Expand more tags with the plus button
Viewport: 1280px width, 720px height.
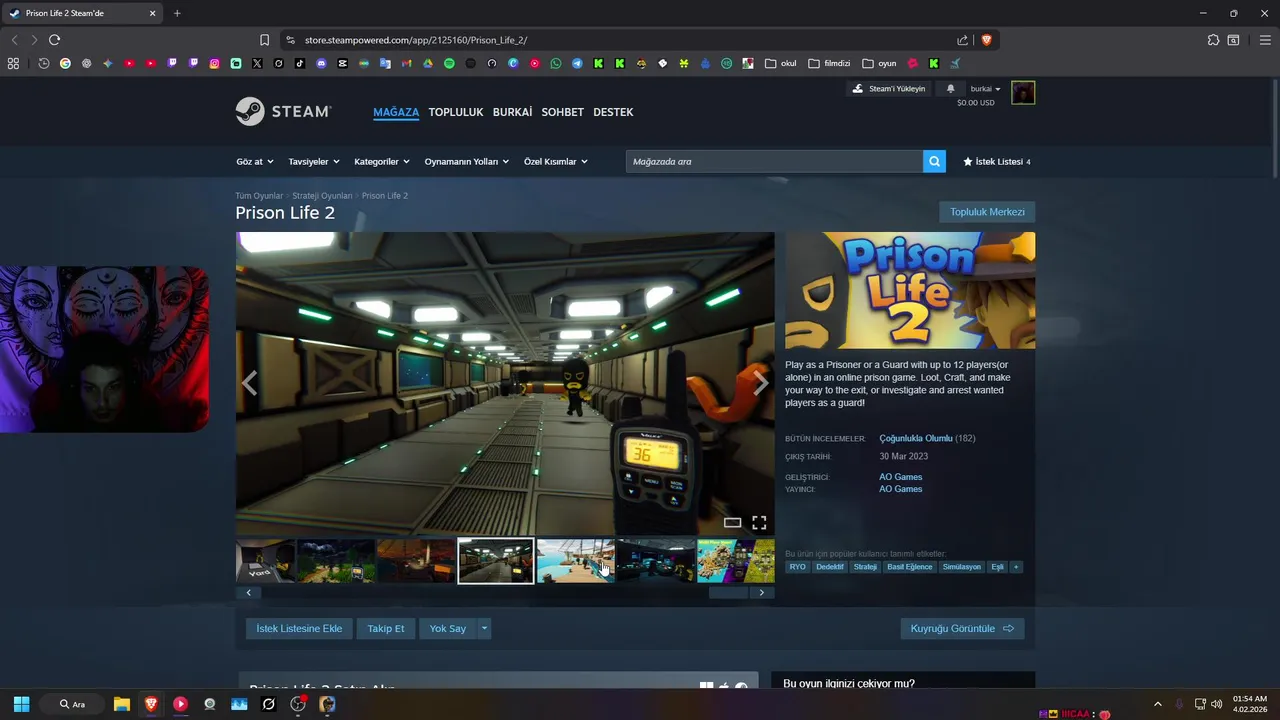tap(1016, 567)
